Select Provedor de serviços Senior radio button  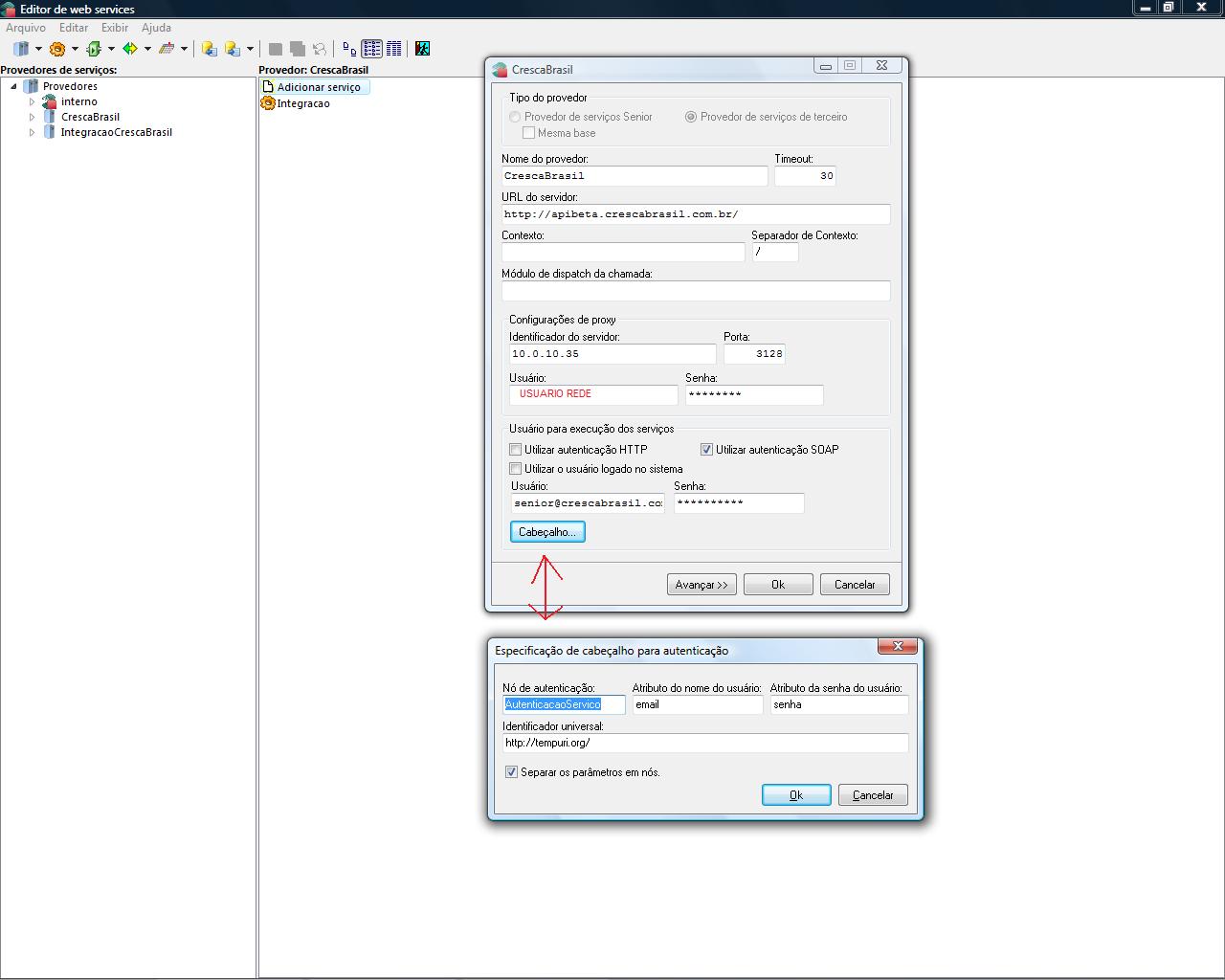click(x=515, y=117)
